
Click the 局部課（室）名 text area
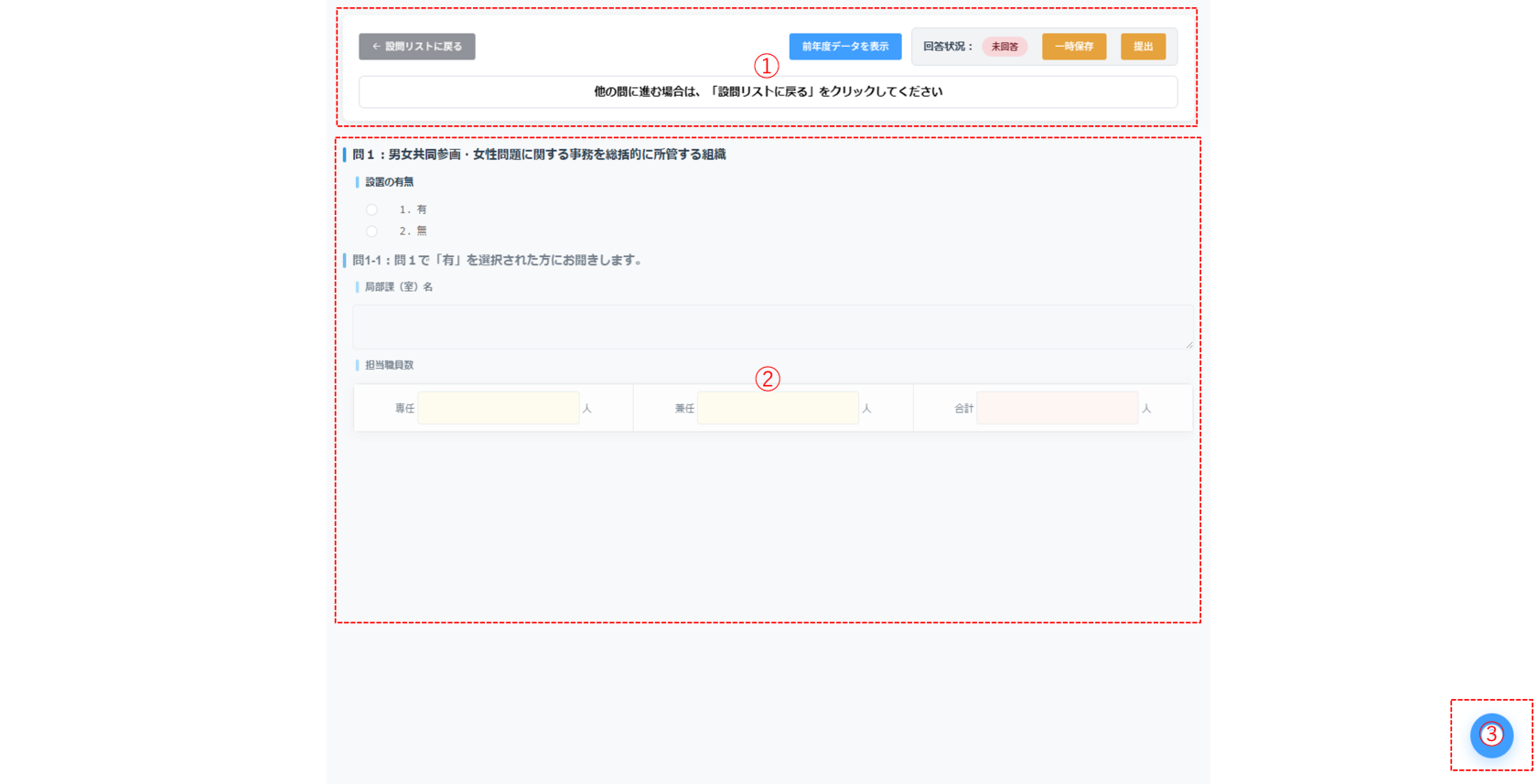773,327
